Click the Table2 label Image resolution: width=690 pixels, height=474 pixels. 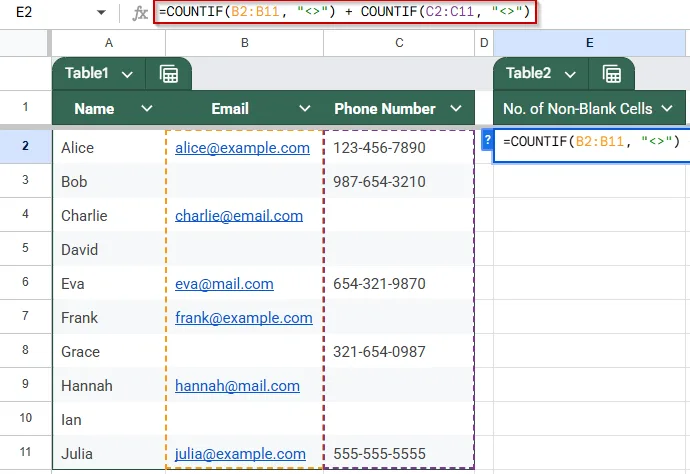pos(528,73)
